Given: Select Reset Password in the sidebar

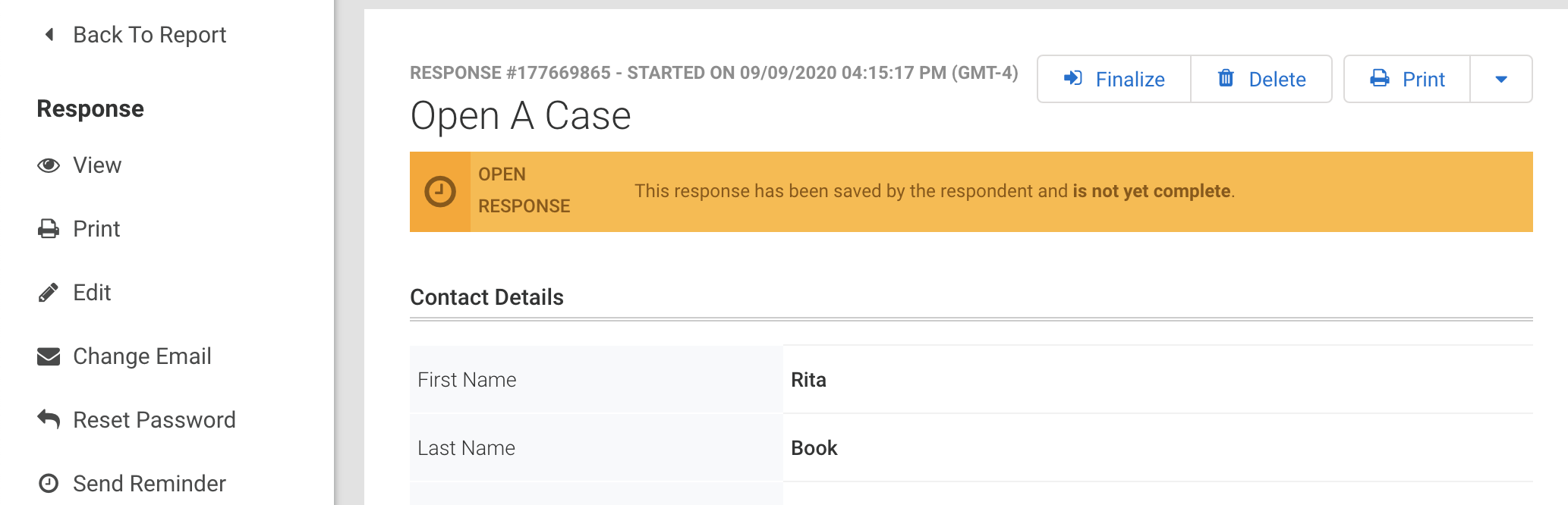Looking at the screenshot, I should coord(154,420).
